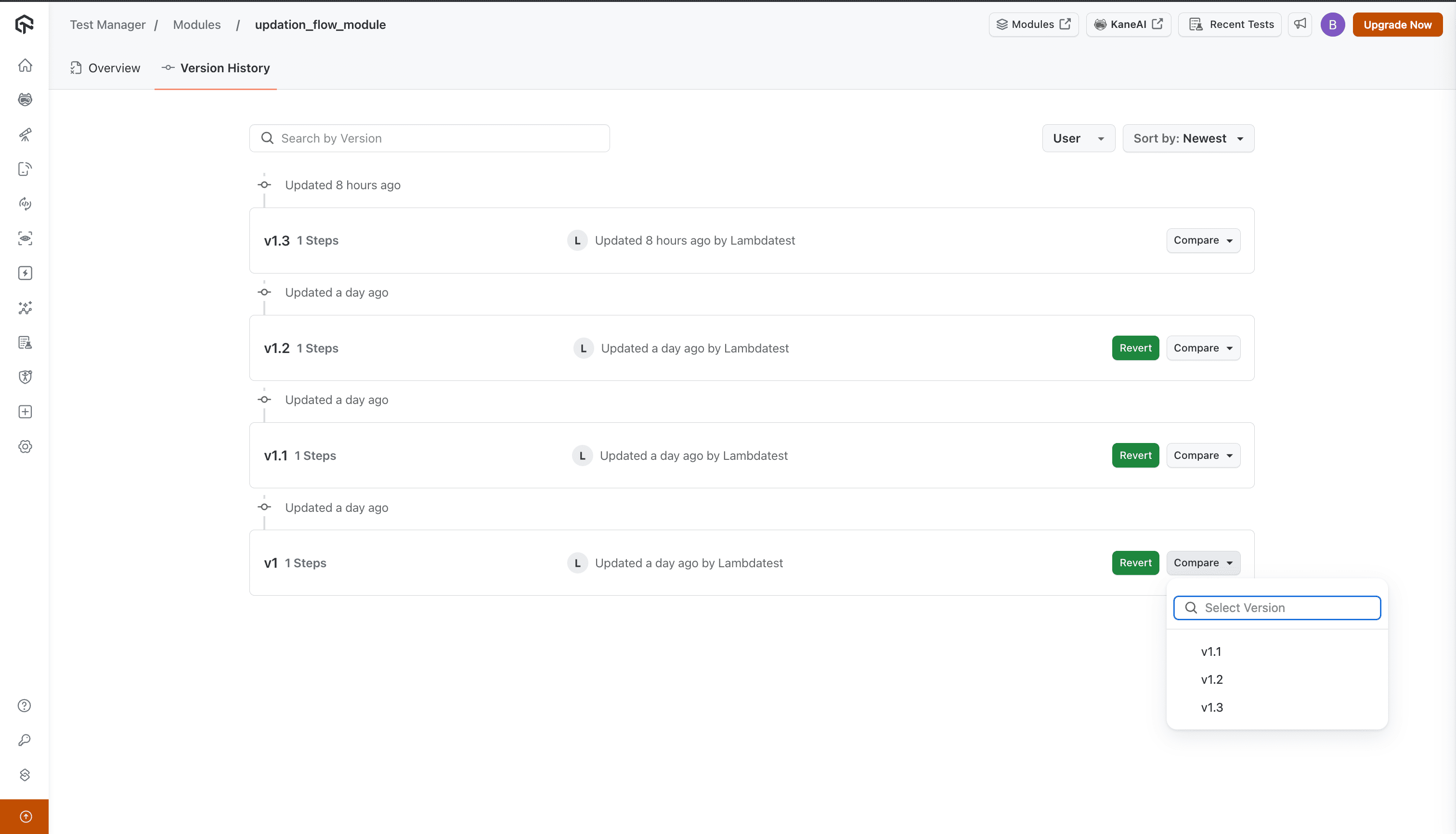1456x834 pixels.
Task: Choose v1.3 in version dropdown
Action: pos(1211,707)
